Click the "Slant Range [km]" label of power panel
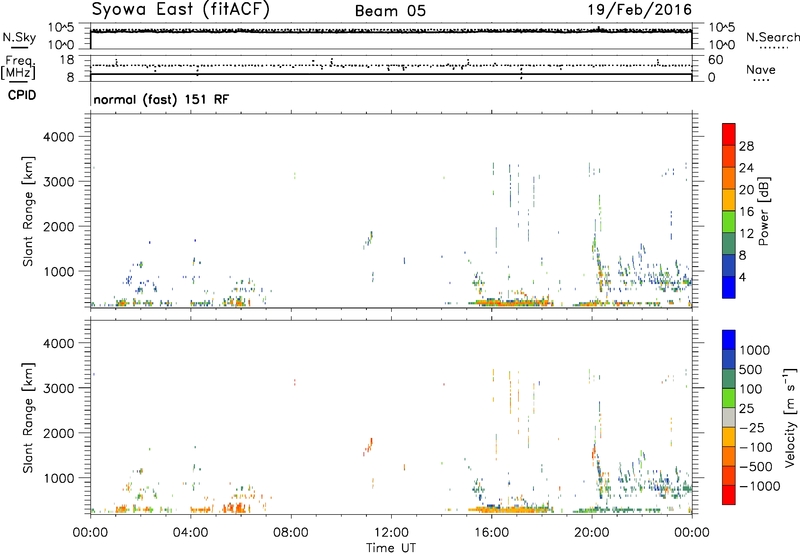 coord(28,211)
